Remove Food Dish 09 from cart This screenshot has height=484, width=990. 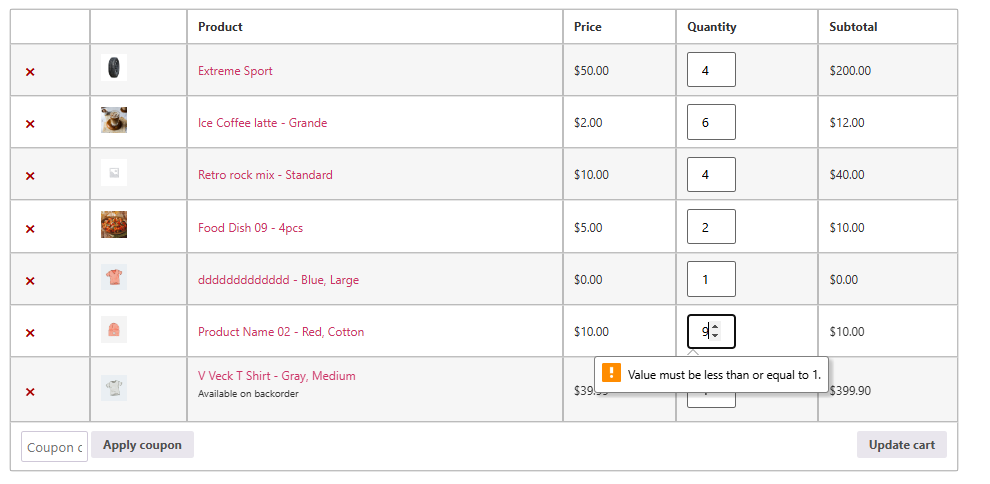(30, 229)
